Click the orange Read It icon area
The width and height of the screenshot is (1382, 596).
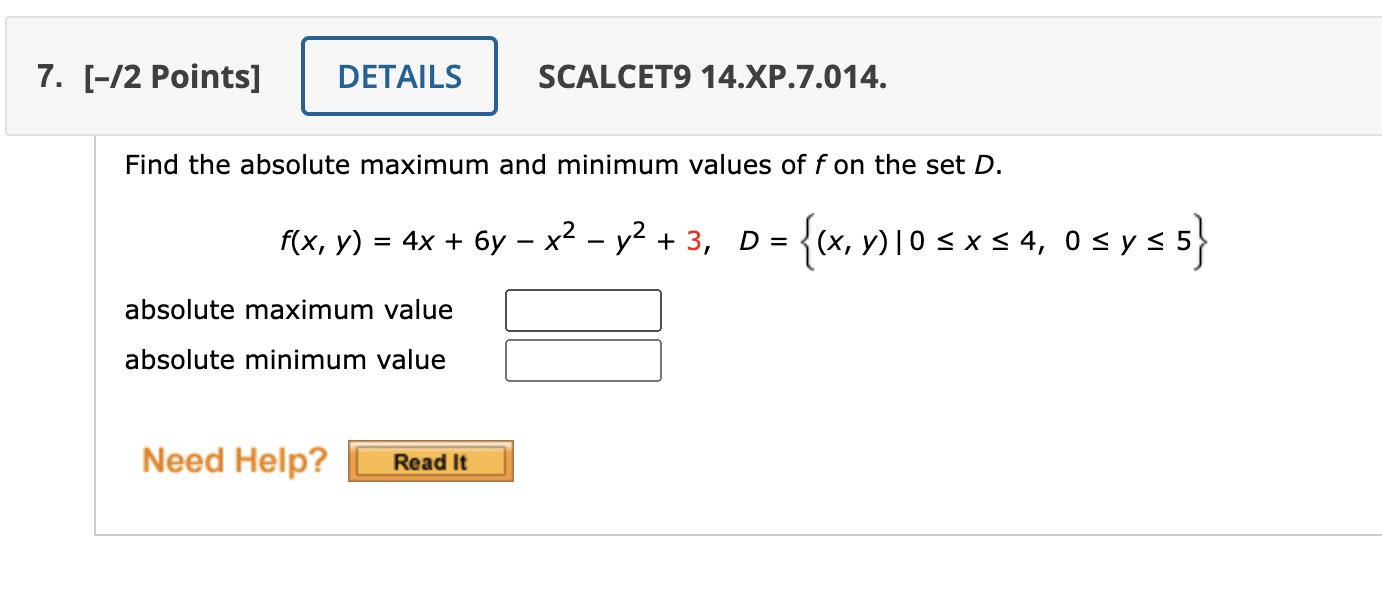point(430,461)
